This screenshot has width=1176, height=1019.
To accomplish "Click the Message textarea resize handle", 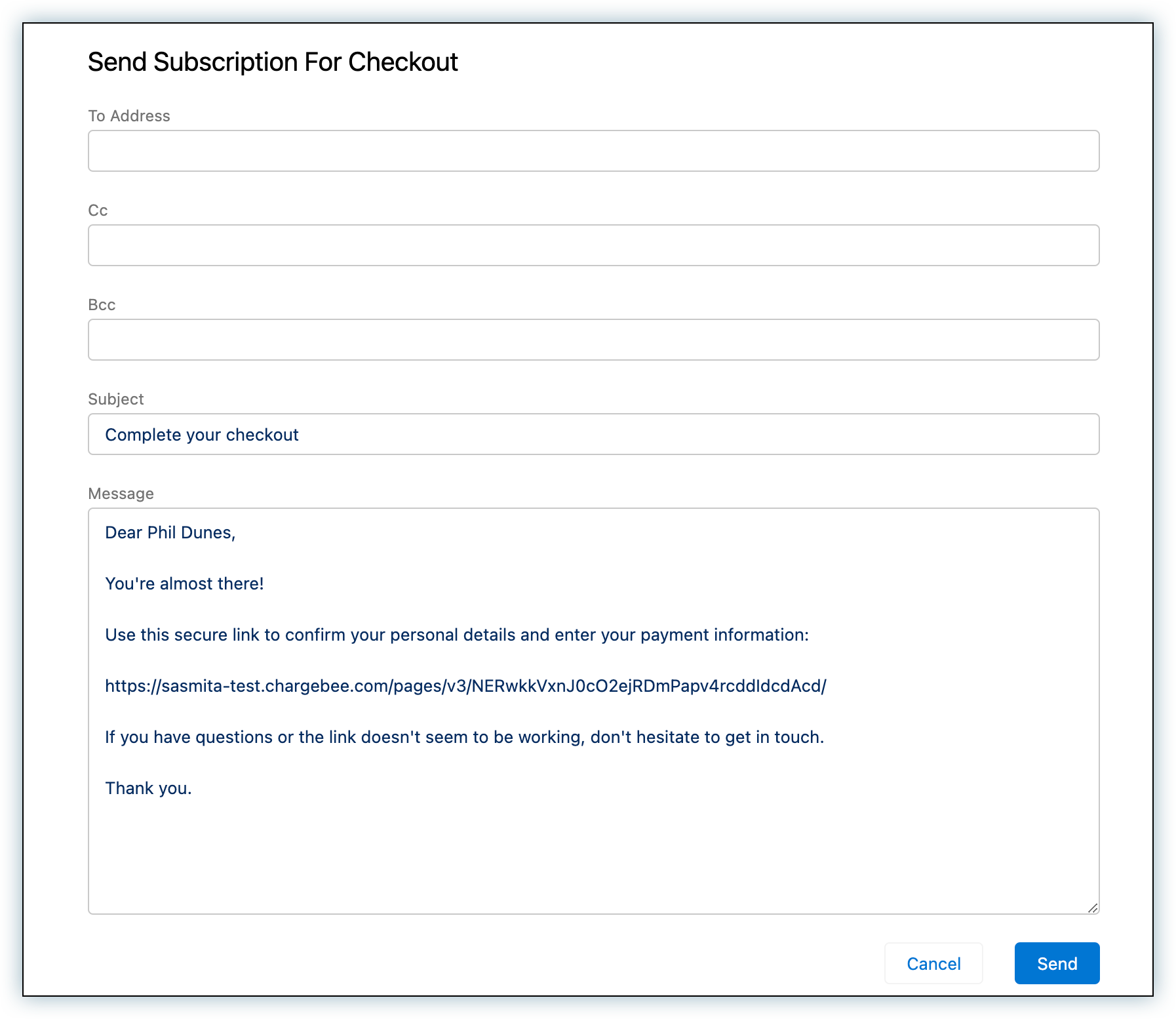I will pyautogui.click(x=1093, y=908).
